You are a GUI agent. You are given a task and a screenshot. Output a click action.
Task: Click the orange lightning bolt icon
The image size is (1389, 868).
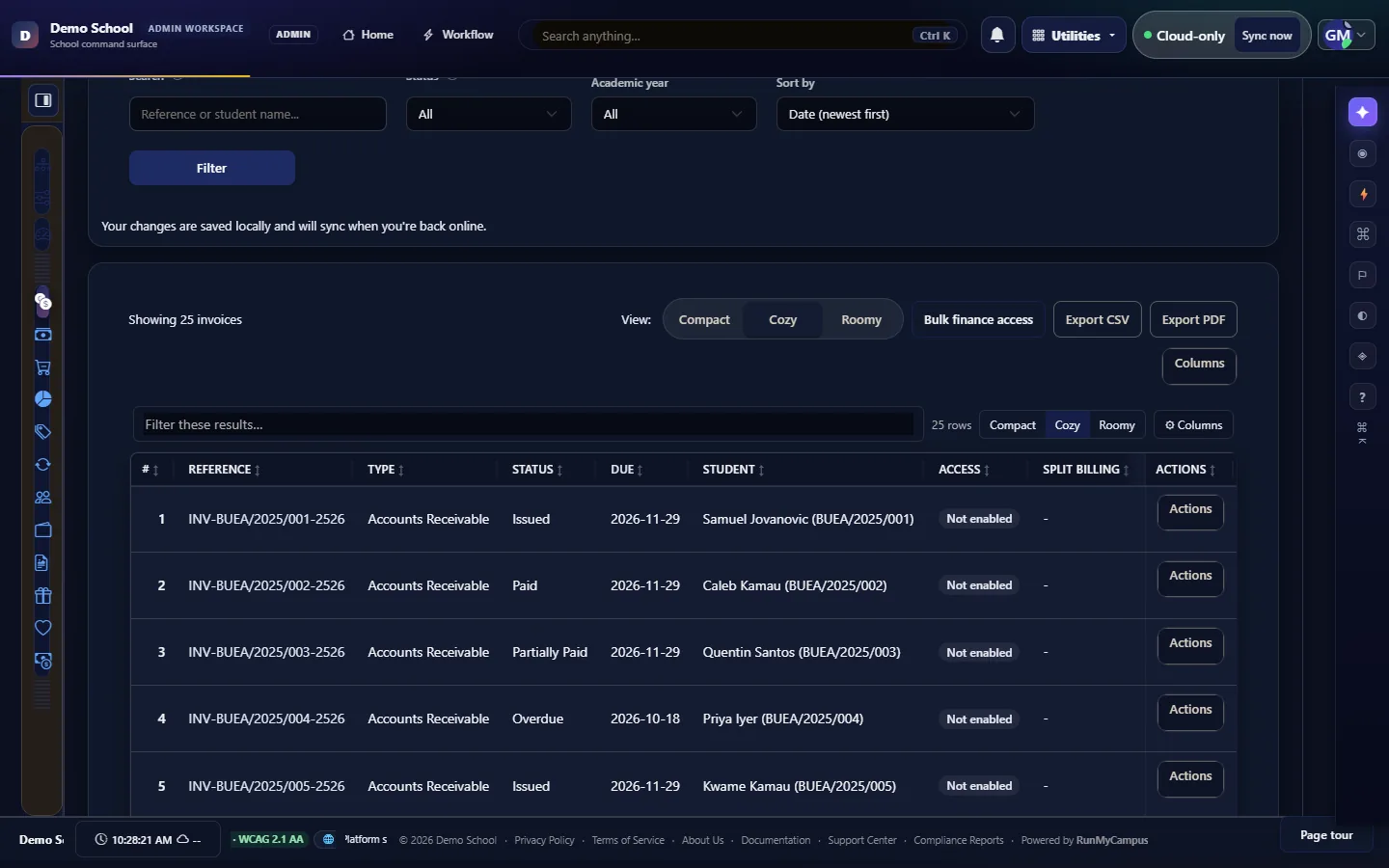pyautogui.click(x=1362, y=194)
